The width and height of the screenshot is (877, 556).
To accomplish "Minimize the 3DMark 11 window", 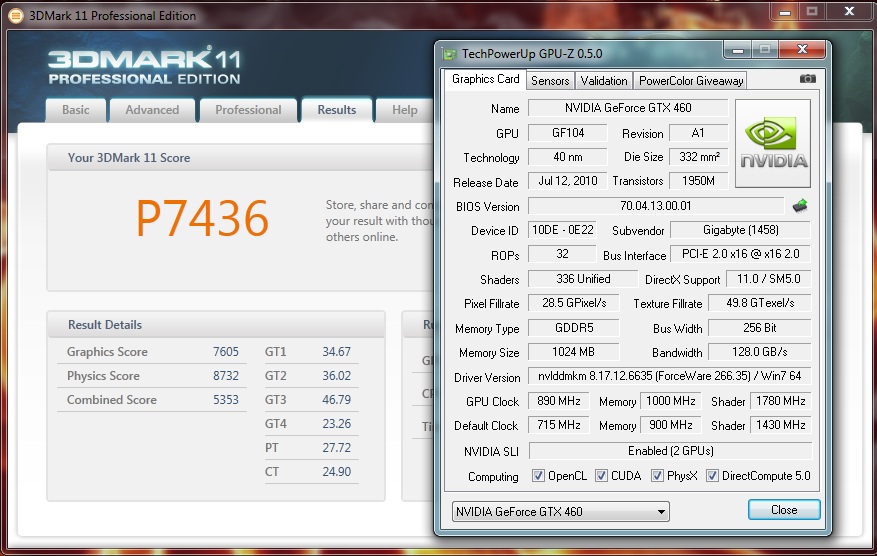I will (785, 12).
